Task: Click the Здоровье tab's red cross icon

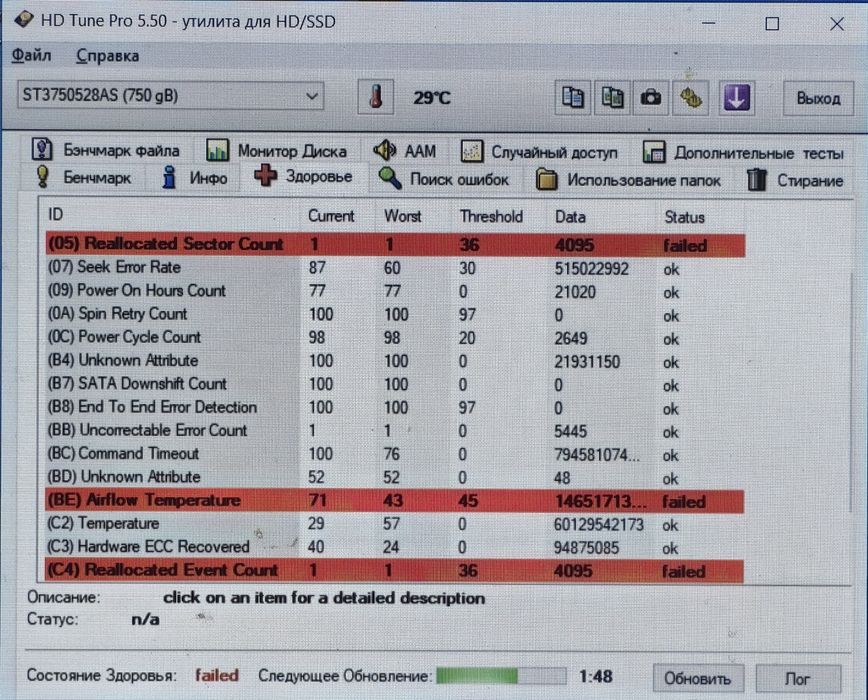Action: [x=266, y=175]
